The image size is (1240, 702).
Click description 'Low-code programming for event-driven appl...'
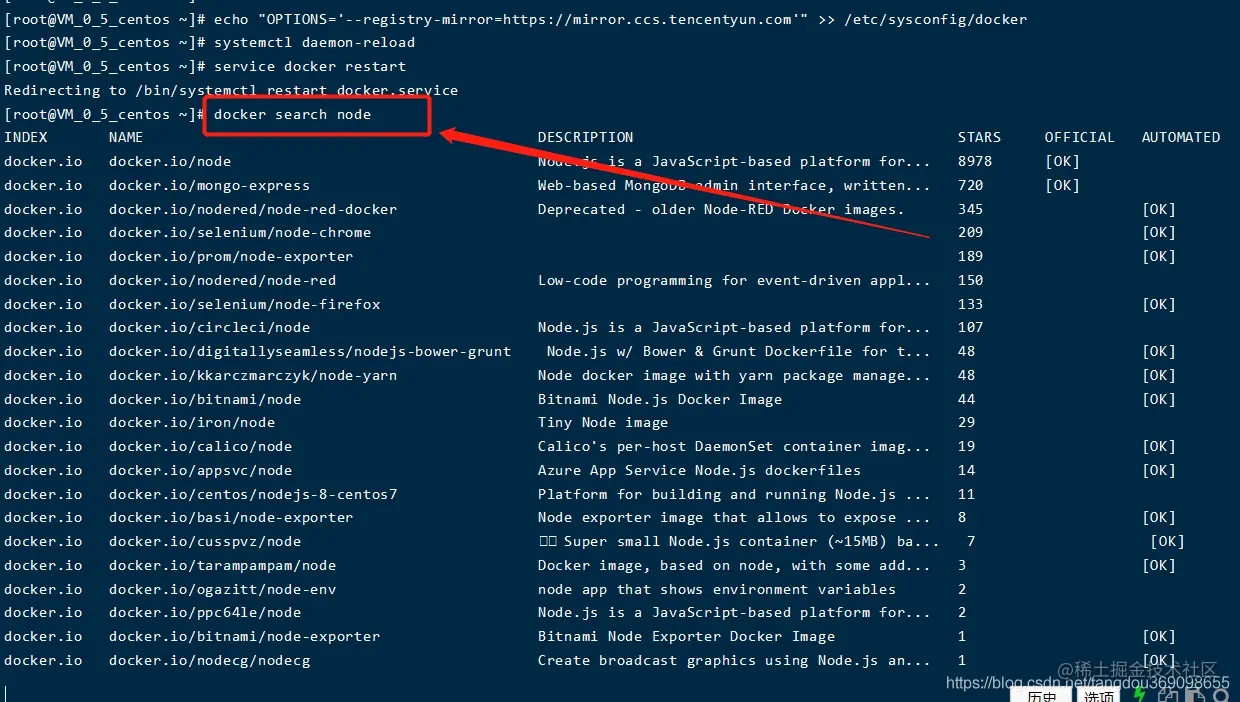(x=734, y=280)
